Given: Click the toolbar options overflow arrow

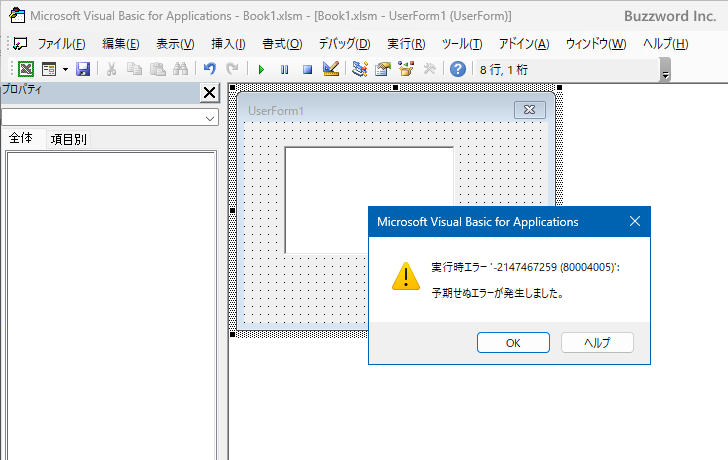Looking at the screenshot, I should pos(665,70).
